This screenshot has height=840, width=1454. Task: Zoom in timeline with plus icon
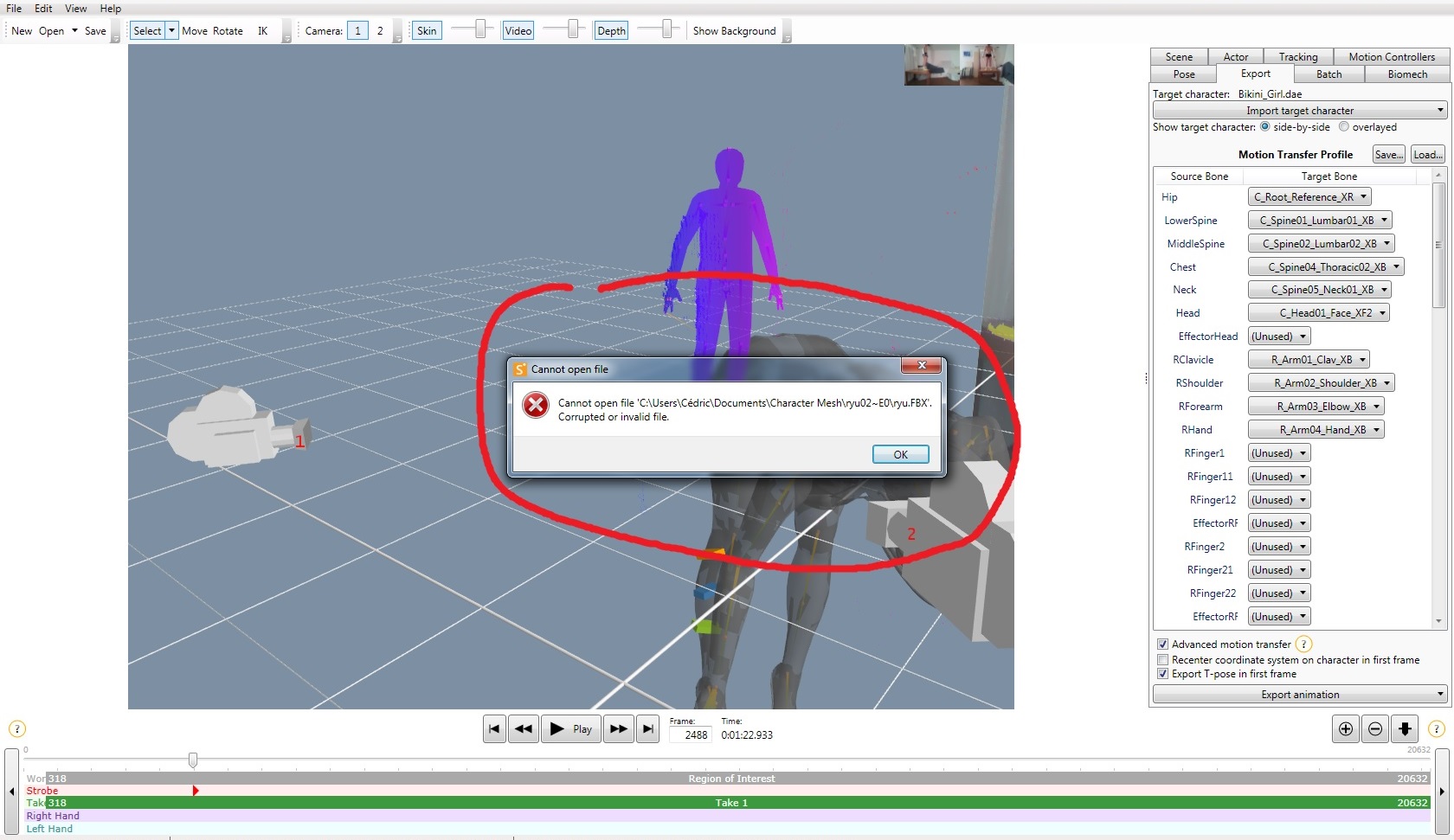(1346, 729)
